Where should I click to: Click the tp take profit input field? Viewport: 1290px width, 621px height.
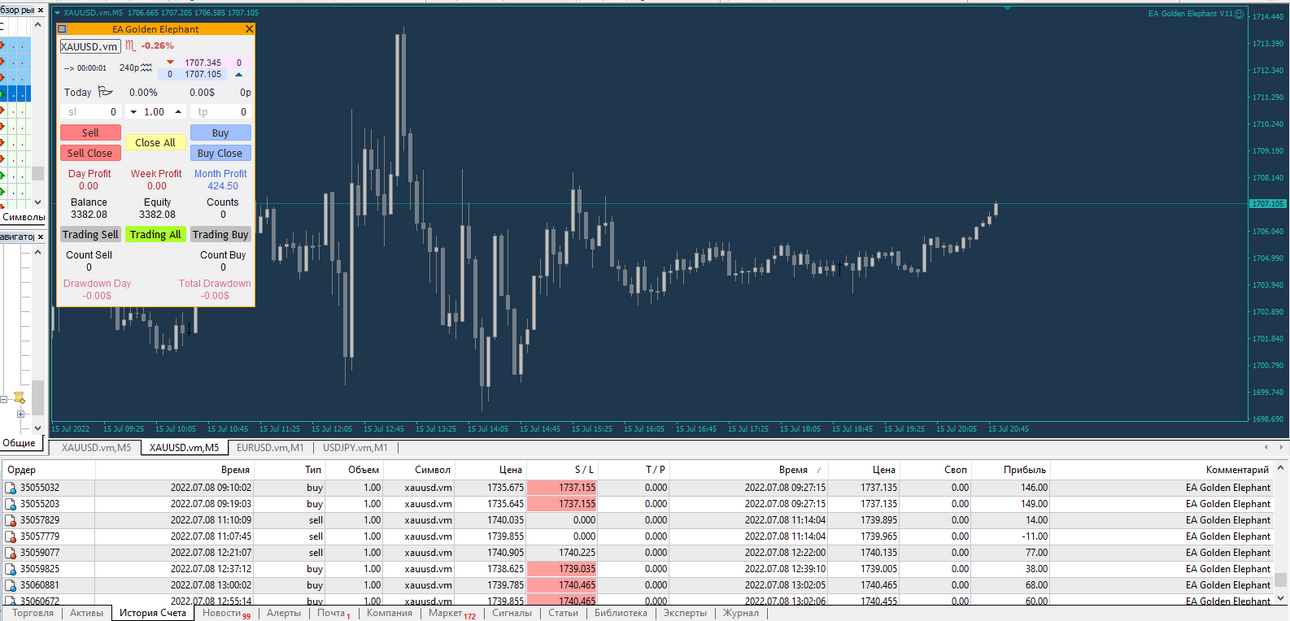[x=220, y=112]
